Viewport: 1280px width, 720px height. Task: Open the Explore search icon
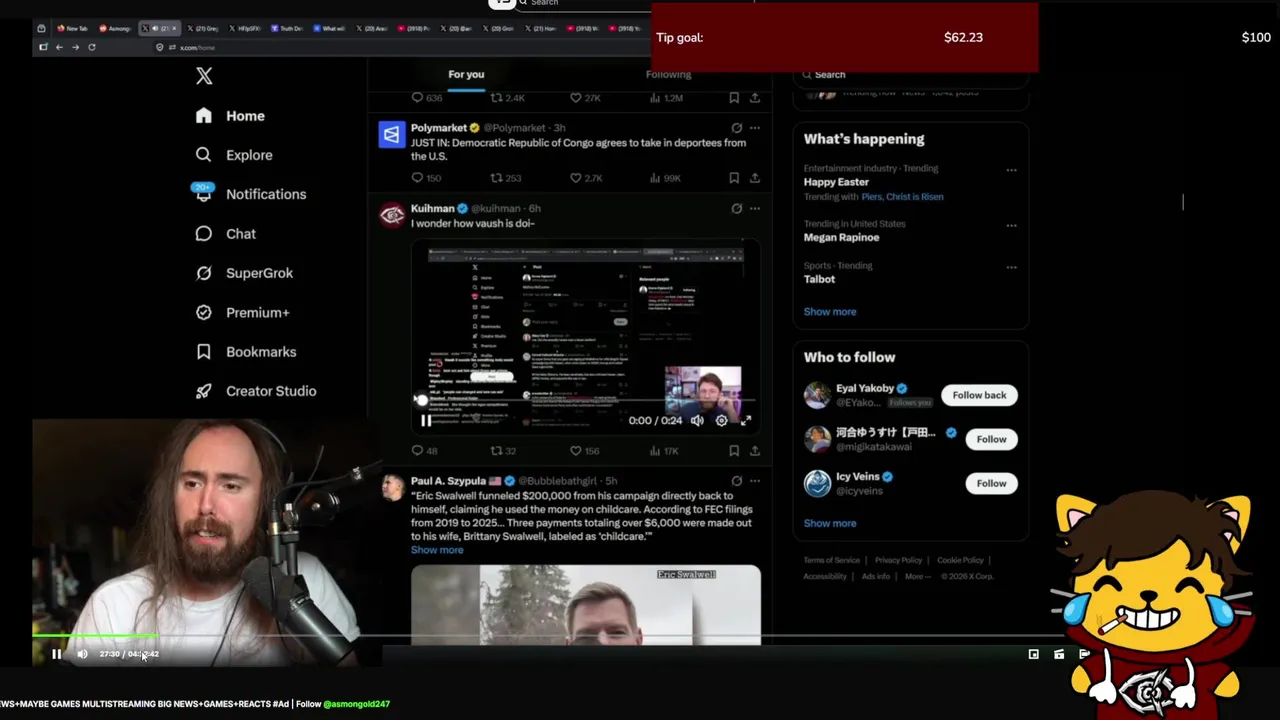tap(204, 155)
